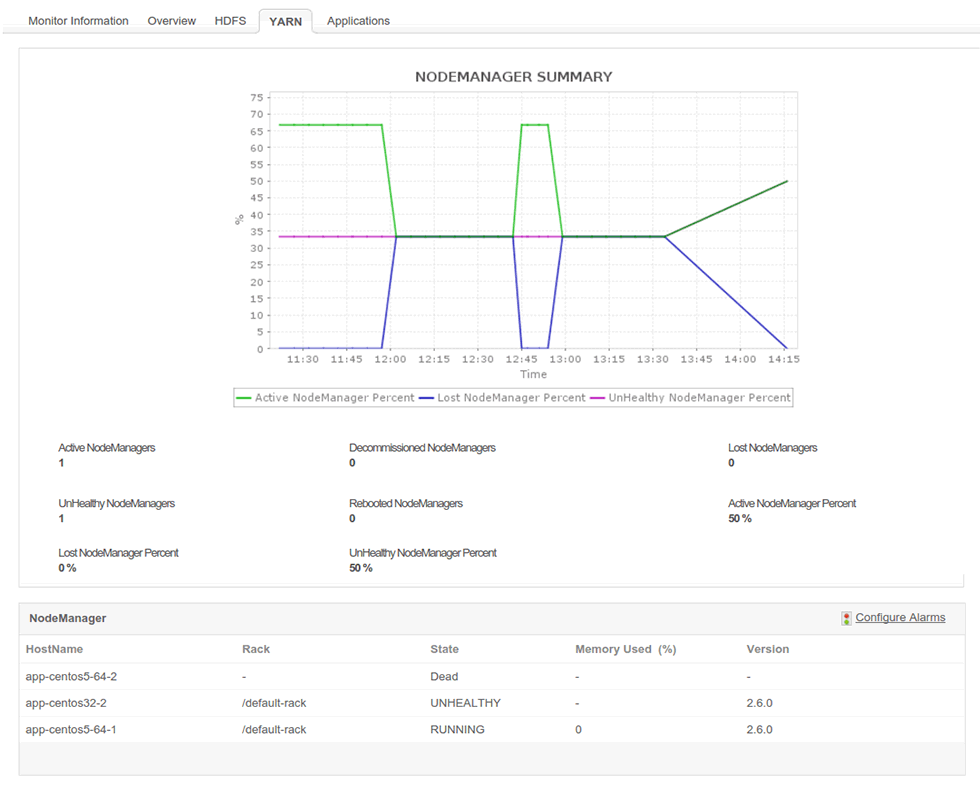The width and height of the screenshot is (980, 797).
Task: Click the Lost NodeManagers label
Action: [772, 448]
